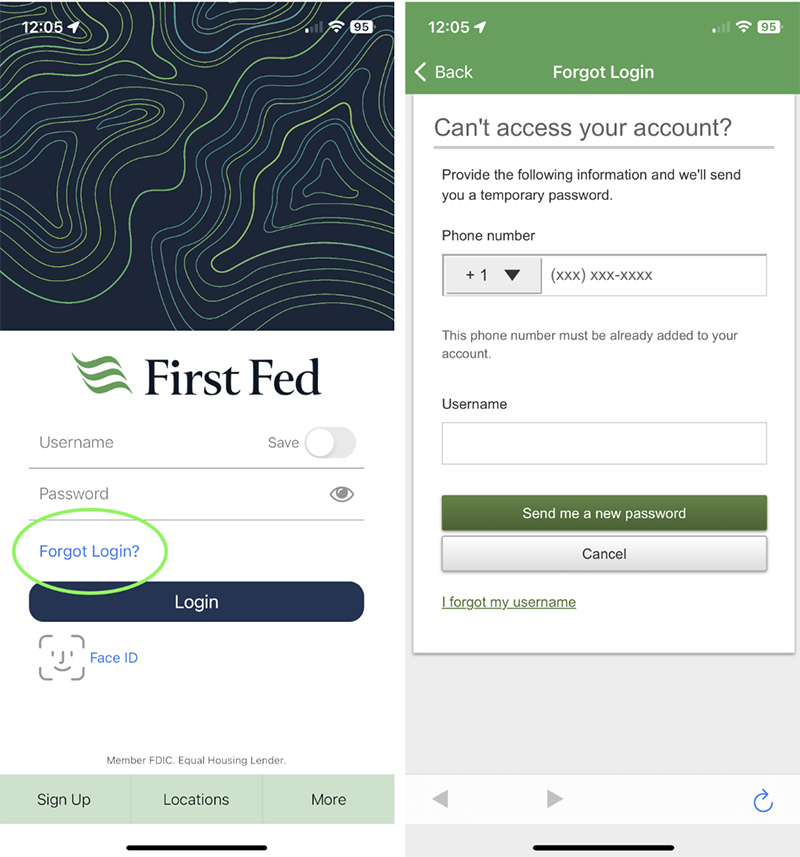
Task: Focus the phone number input field
Action: click(654, 275)
